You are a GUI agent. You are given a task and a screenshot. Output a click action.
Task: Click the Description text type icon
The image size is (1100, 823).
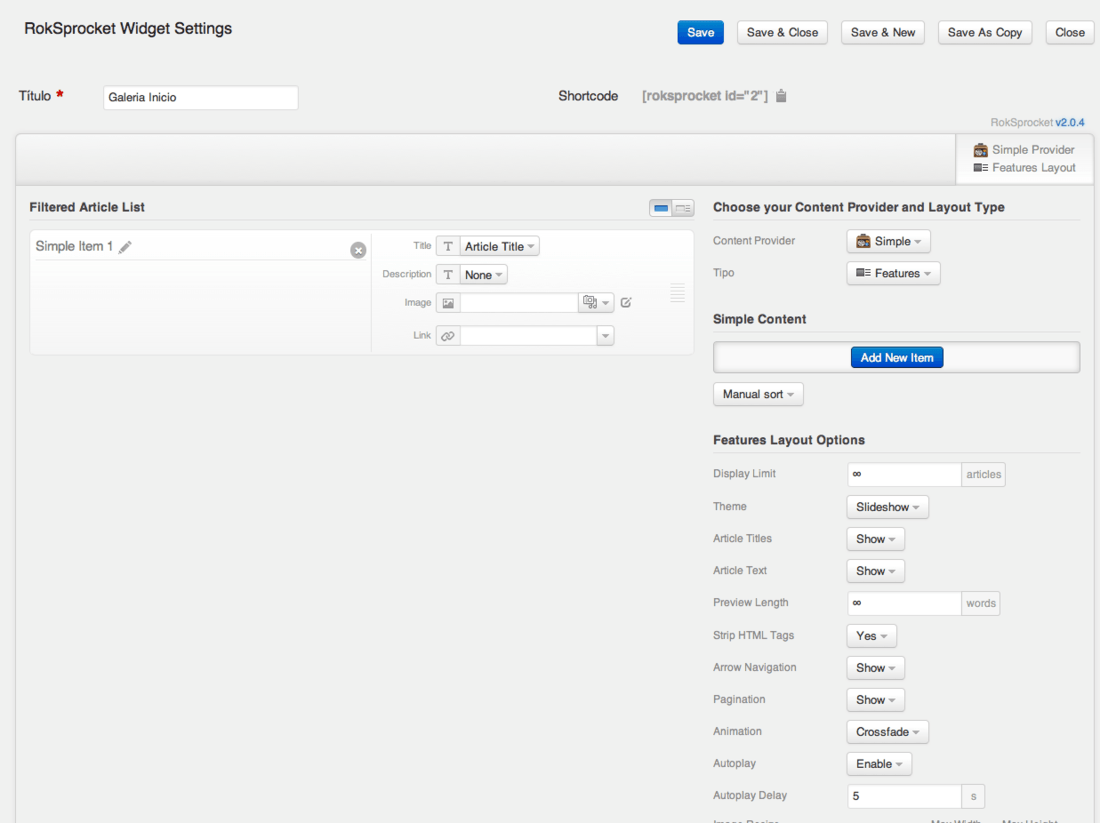[x=448, y=275]
